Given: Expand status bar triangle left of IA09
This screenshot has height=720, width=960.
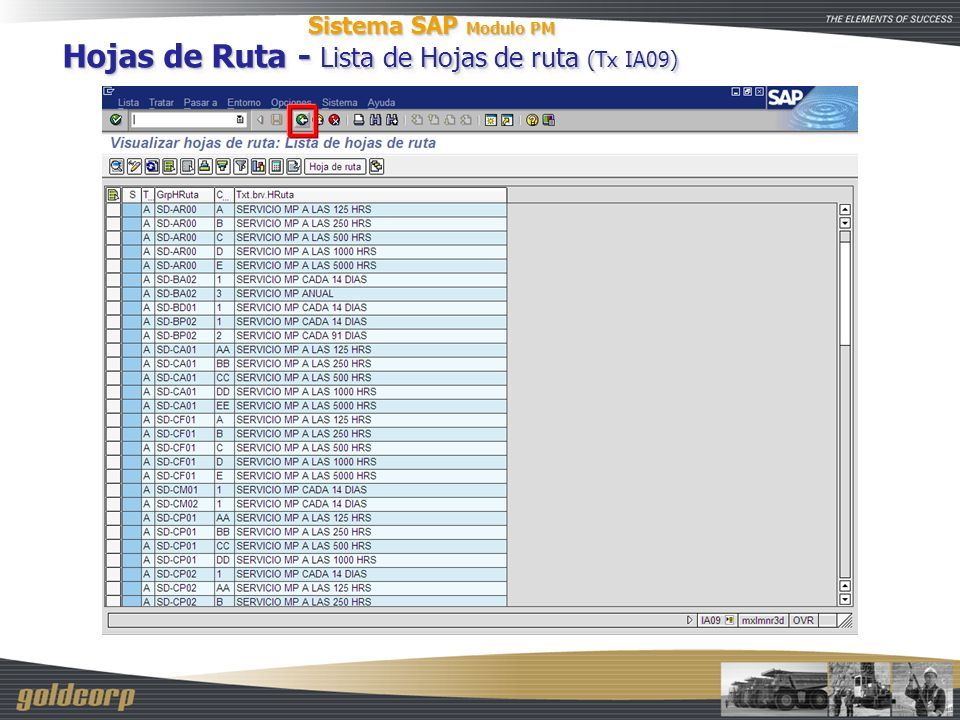Looking at the screenshot, I should (689, 620).
